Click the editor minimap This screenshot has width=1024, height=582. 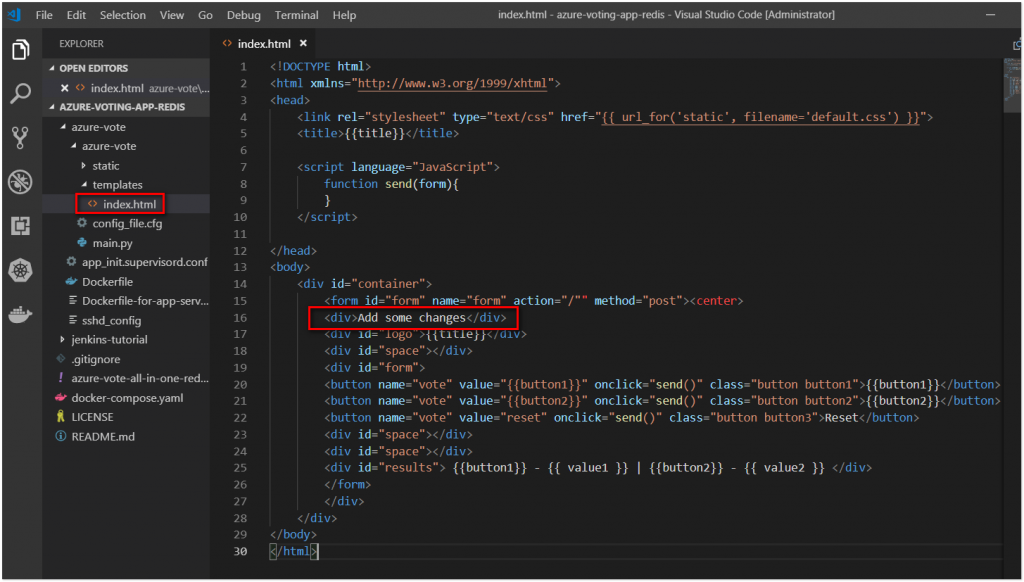(1012, 85)
